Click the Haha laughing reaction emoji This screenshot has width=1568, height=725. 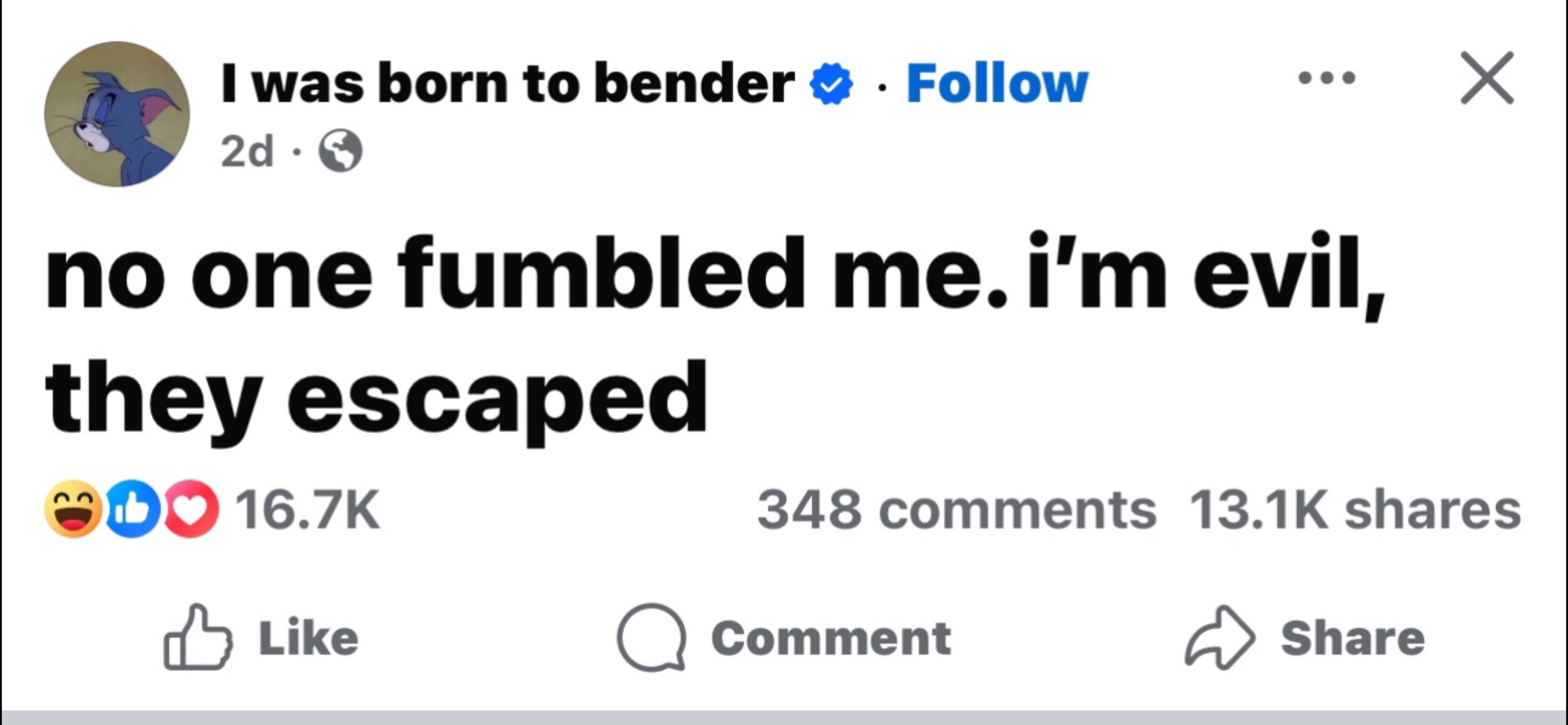tap(72, 509)
